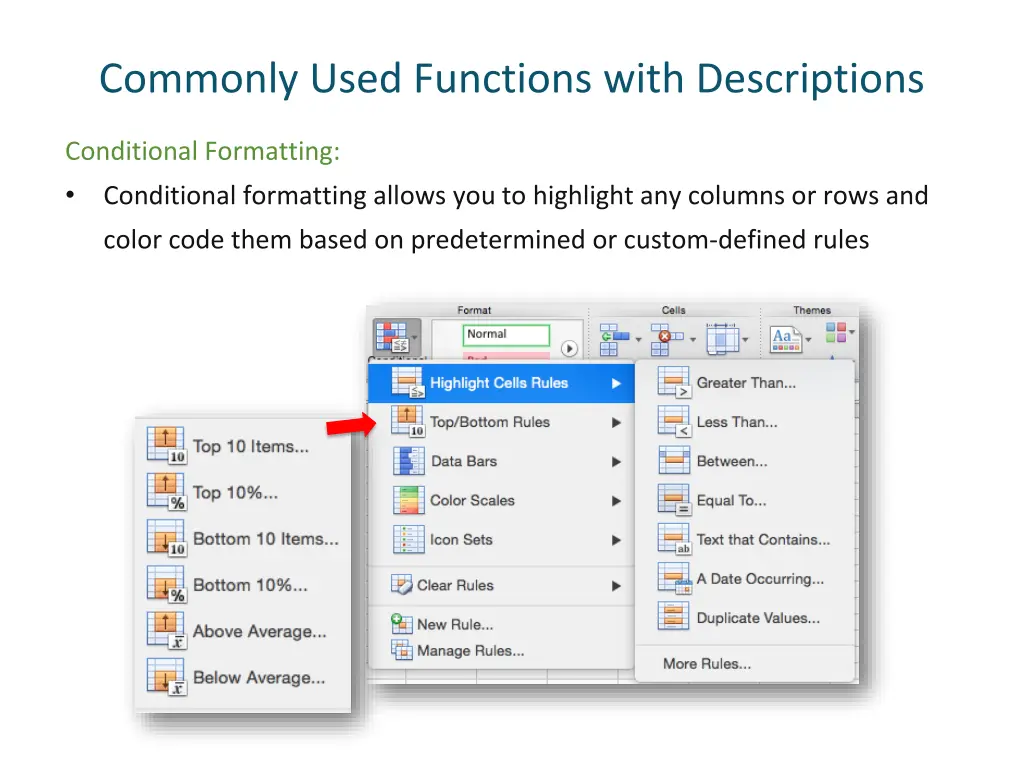
Task: Open the Data Bars submenu
Action: click(x=502, y=461)
